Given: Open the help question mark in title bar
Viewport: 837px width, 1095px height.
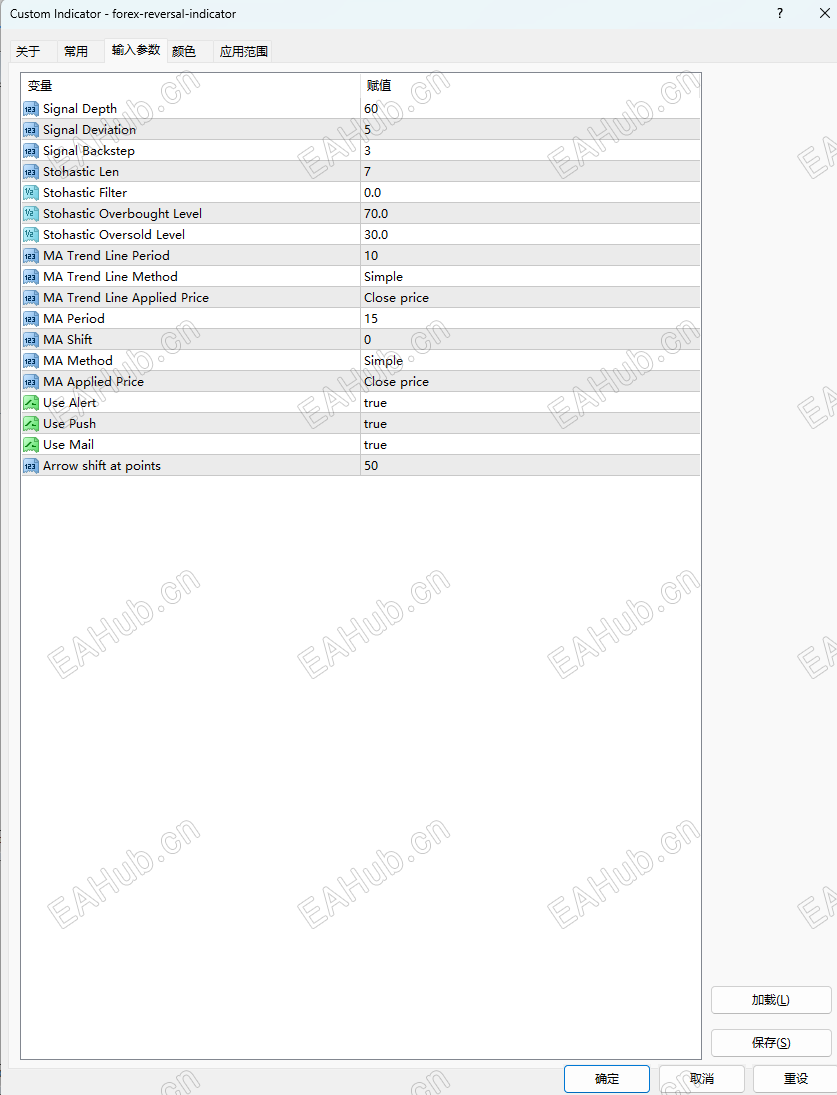Looking at the screenshot, I should (x=780, y=13).
